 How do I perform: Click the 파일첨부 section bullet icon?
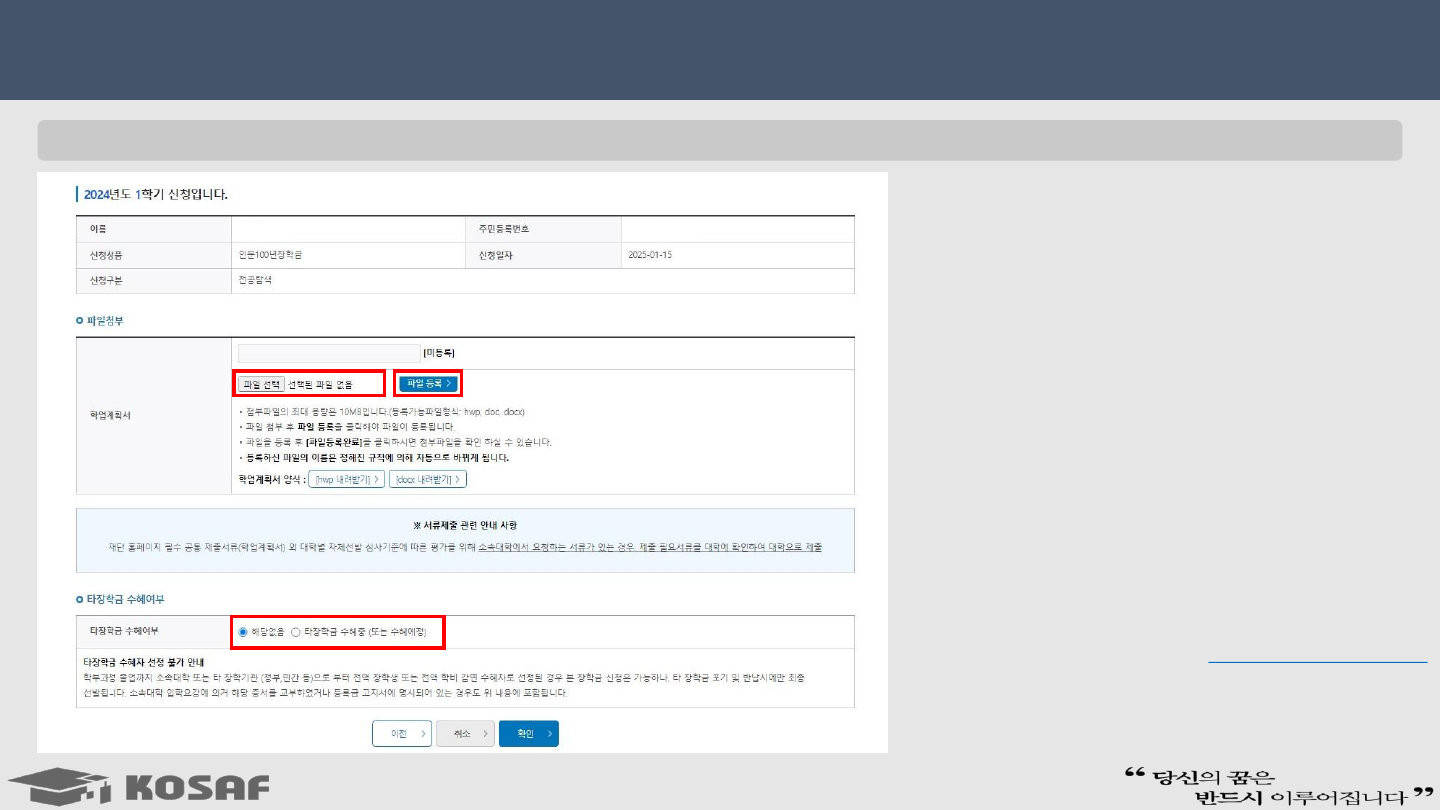[x=80, y=321]
